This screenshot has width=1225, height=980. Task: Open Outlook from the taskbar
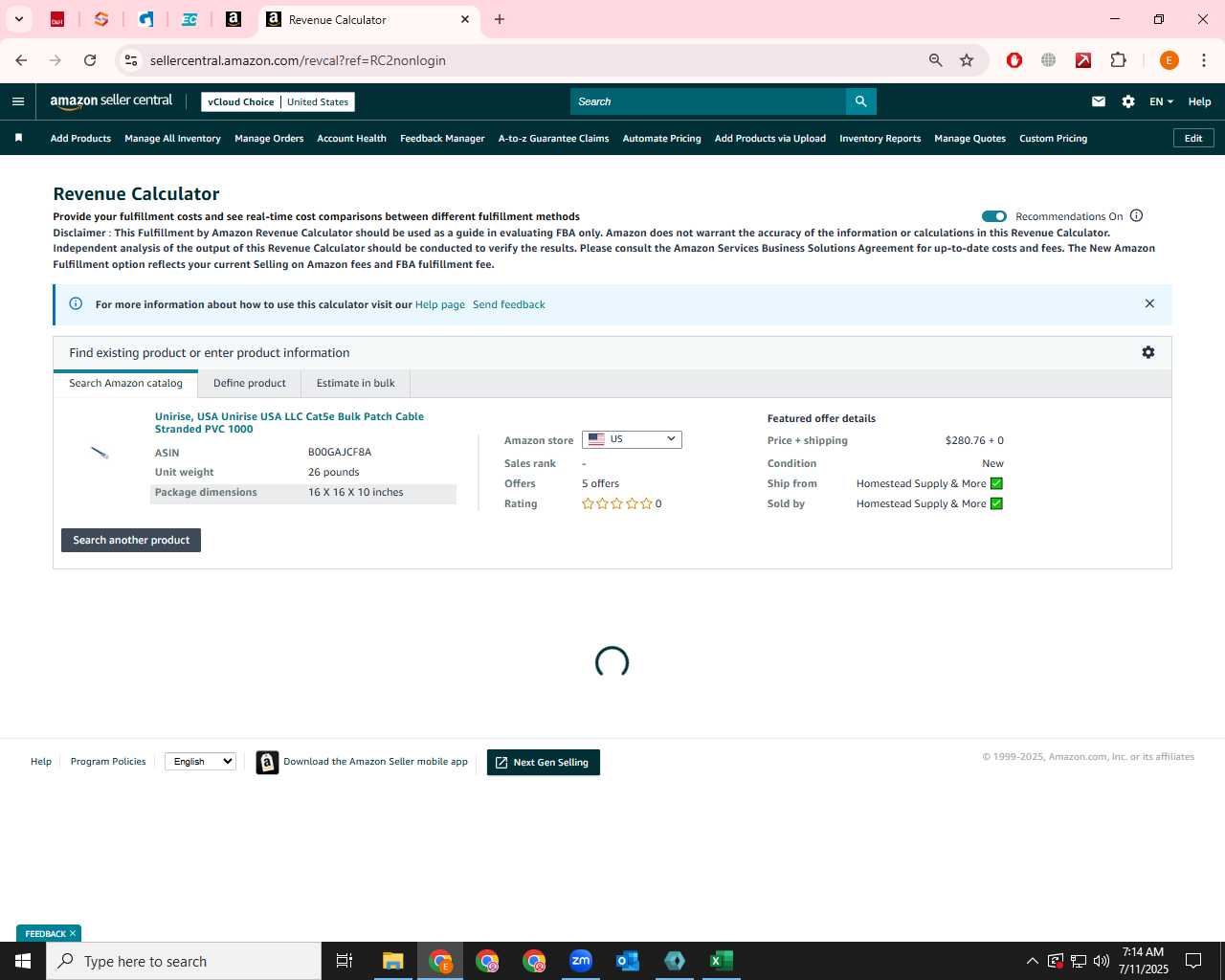pyautogui.click(x=628, y=961)
